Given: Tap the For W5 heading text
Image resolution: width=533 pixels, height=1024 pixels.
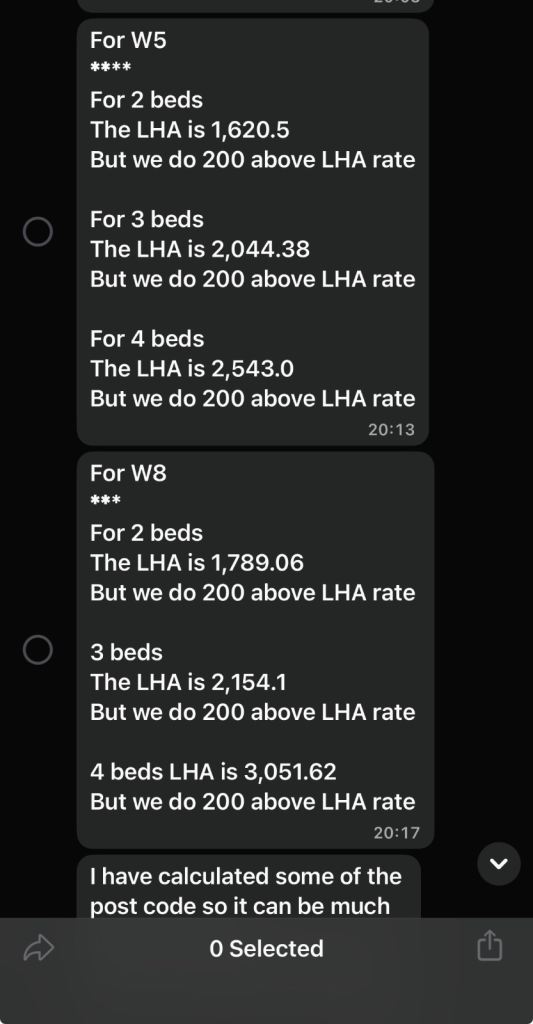Looking at the screenshot, I should 128,40.
